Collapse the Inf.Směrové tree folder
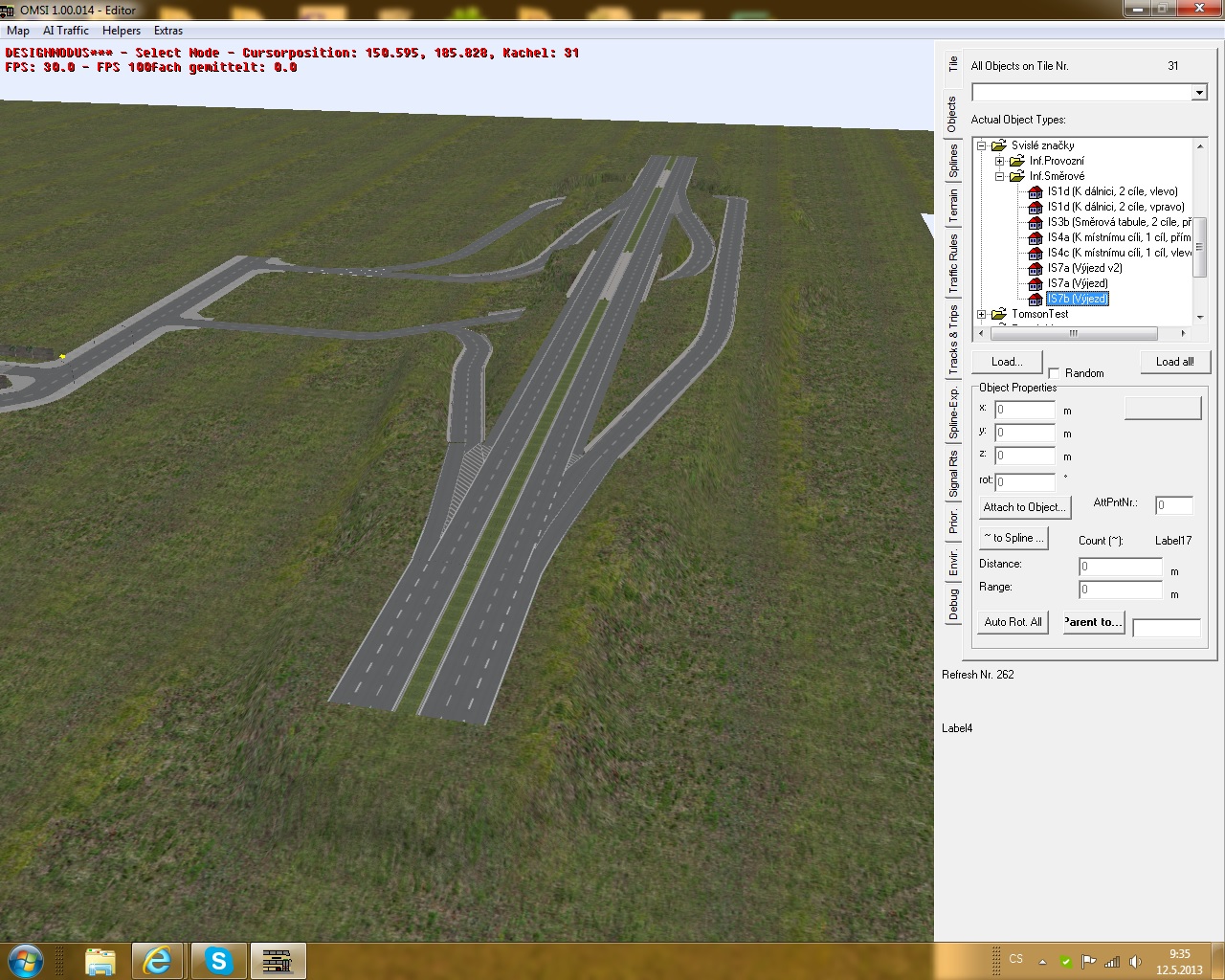This screenshot has height=980, width=1225. pyautogui.click(x=999, y=176)
